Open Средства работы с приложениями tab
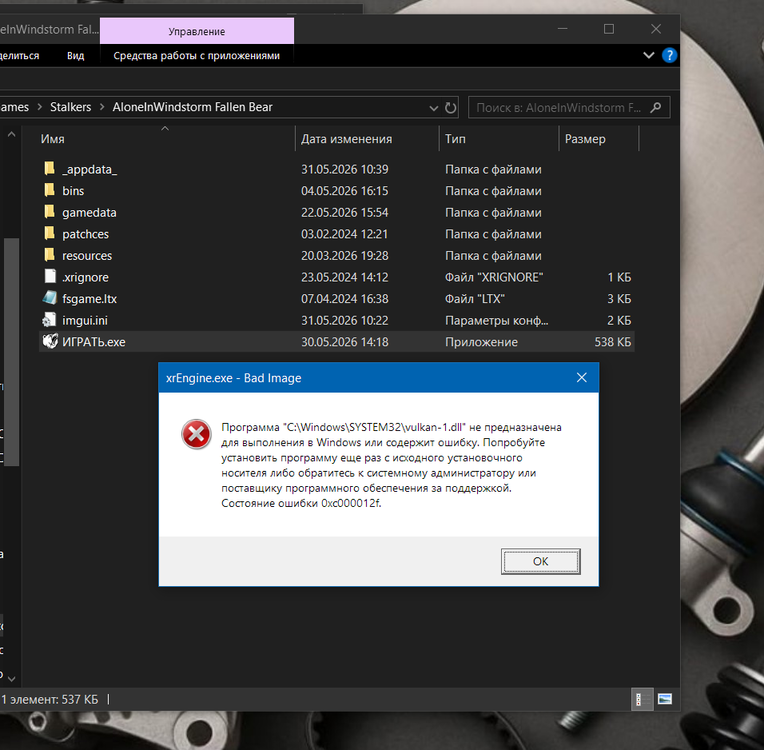Viewport: 764px width, 750px height. coord(197,56)
